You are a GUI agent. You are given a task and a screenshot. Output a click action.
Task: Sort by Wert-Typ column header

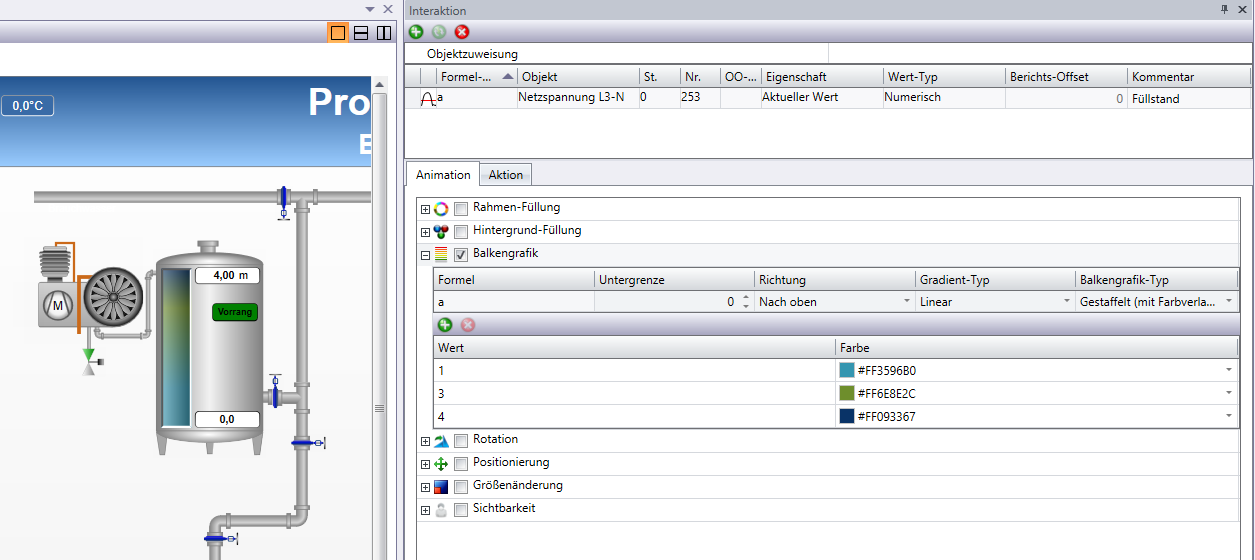[944, 77]
